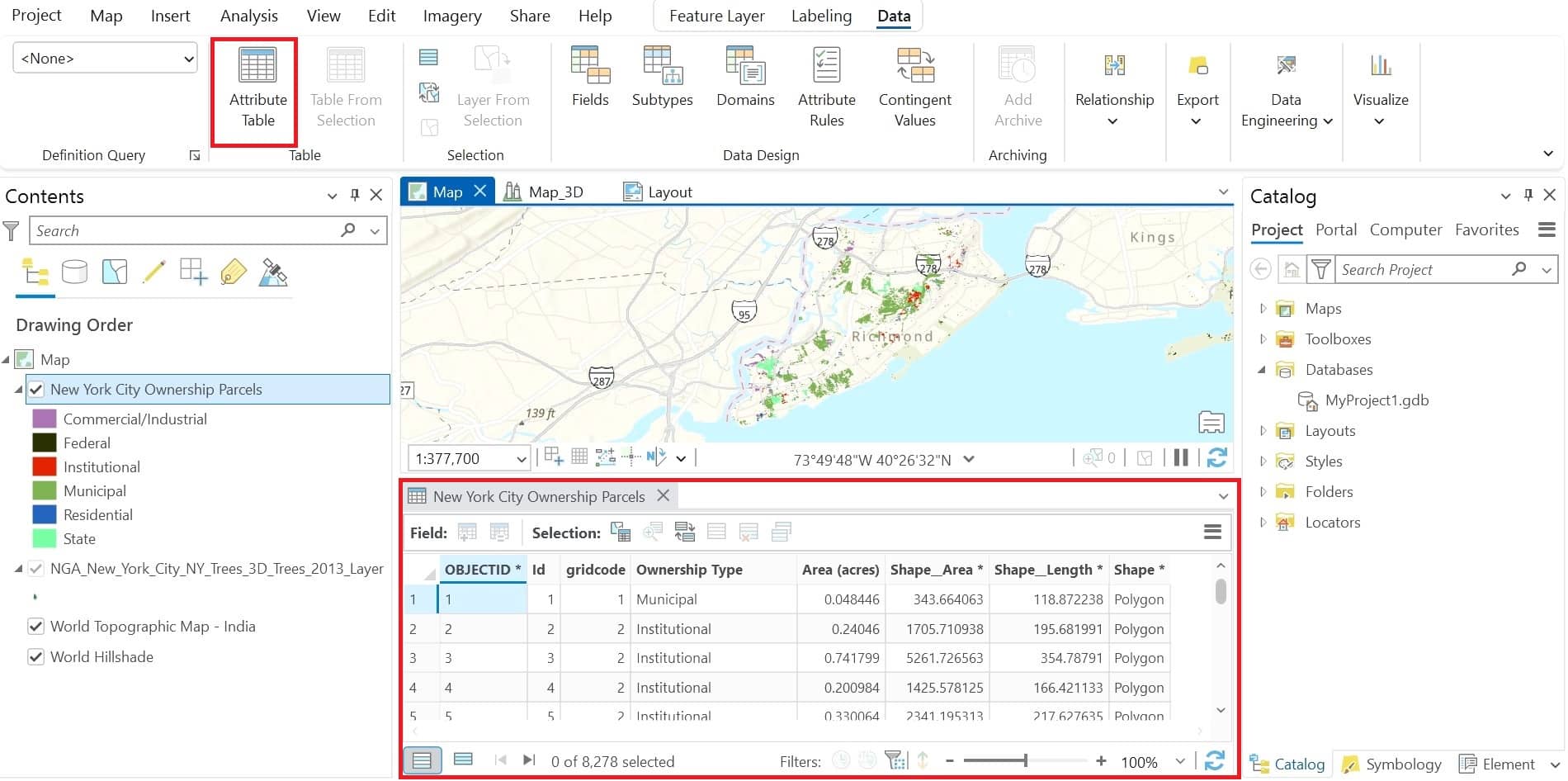Select the Fields view in Data Design
Image resolution: width=1568 pixels, height=781 pixels.
pyautogui.click(x=589, y=87)
